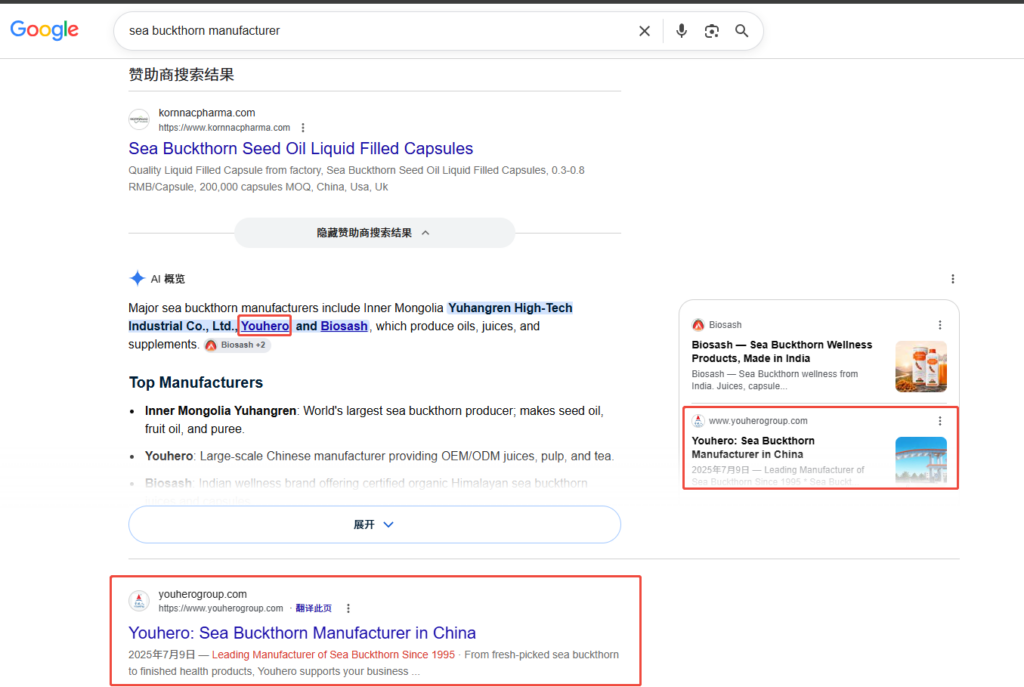Follow the Biosash link in AI overview
The height and width of the screenshot is (687, 1024).
[344, 326]
